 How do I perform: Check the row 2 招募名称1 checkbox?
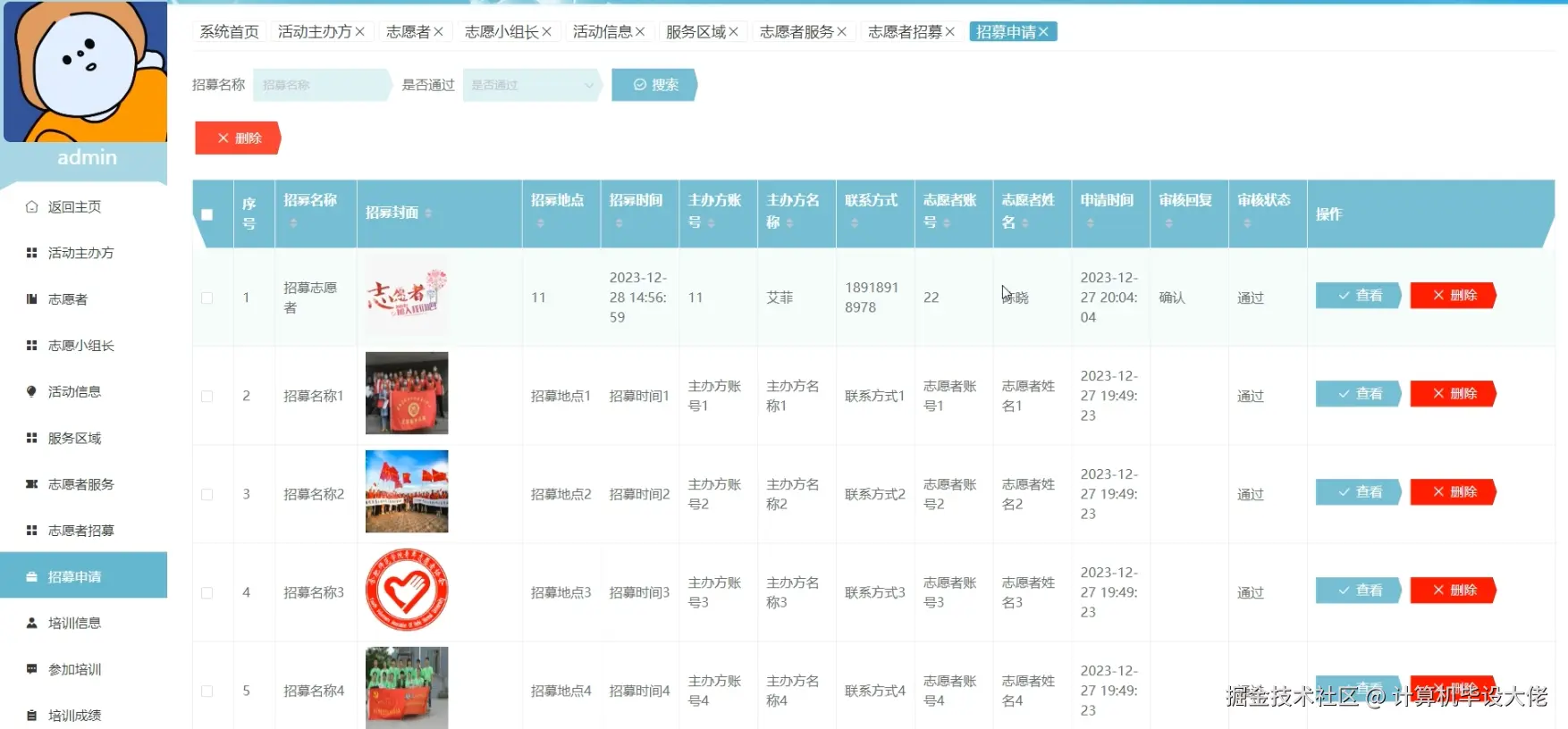(x=207, y=396)
